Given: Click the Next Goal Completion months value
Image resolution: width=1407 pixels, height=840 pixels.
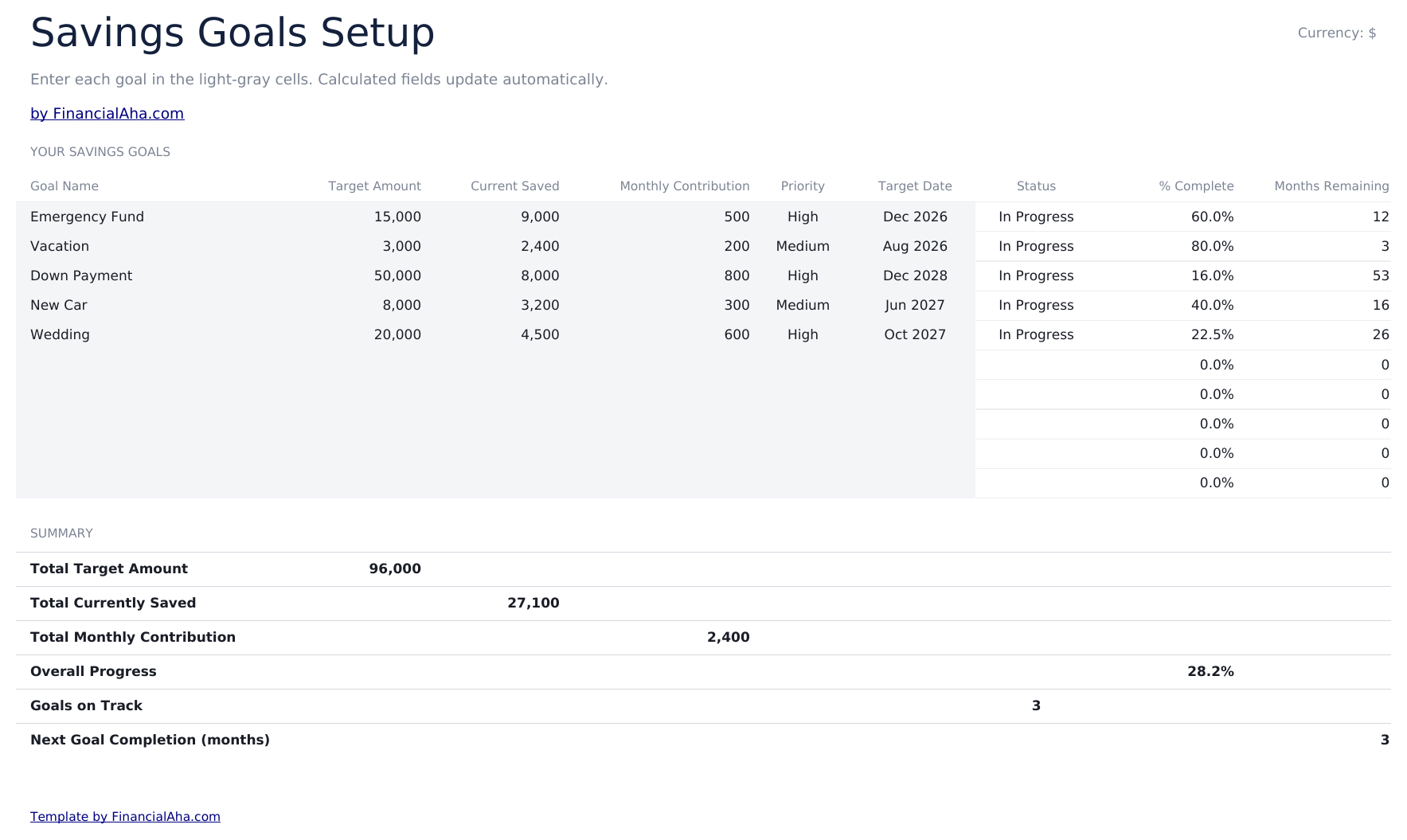Looking at the screenshot, I should (1385, 740).
